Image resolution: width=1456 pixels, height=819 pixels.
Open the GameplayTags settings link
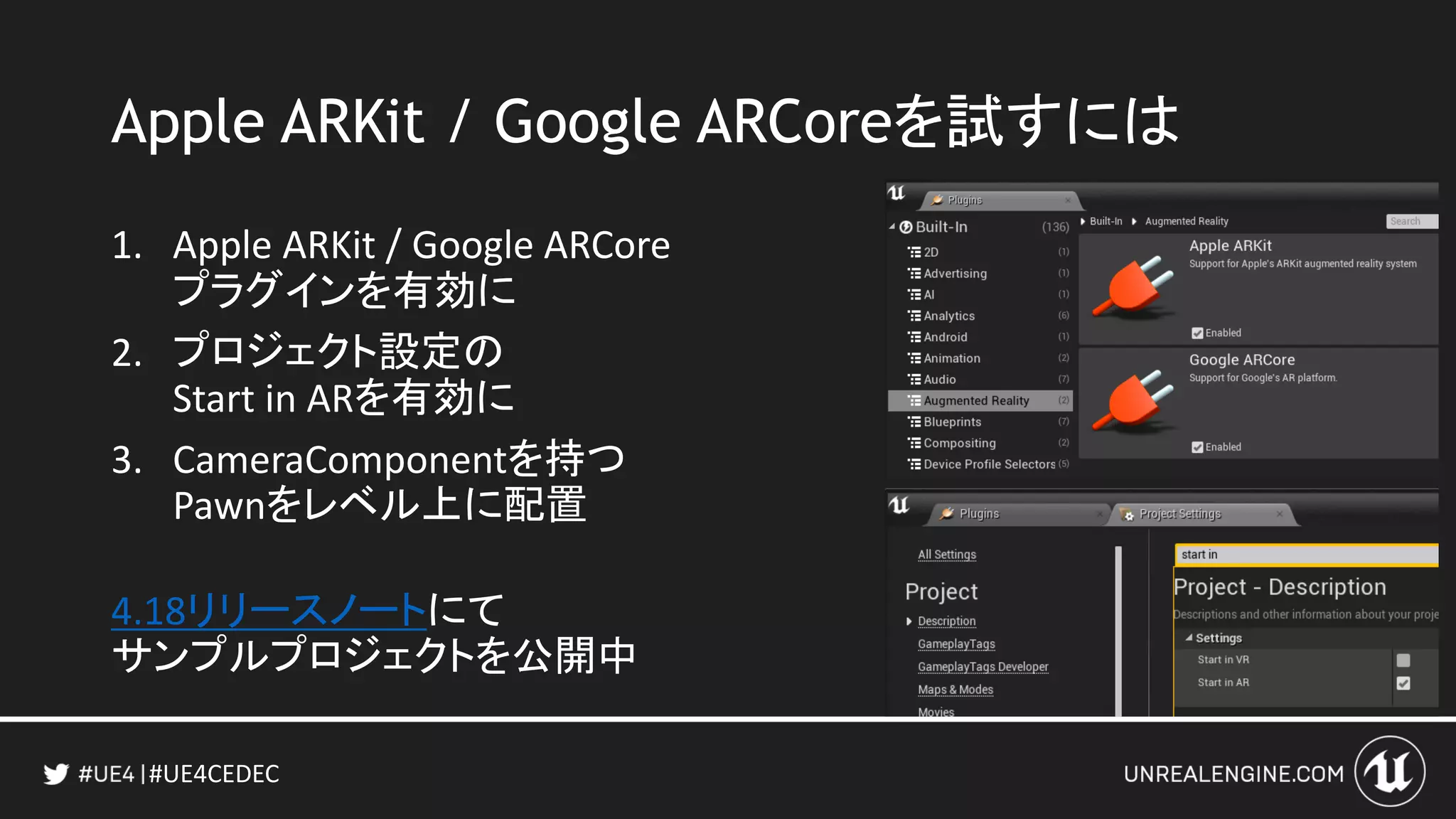[x=956, y=644]
